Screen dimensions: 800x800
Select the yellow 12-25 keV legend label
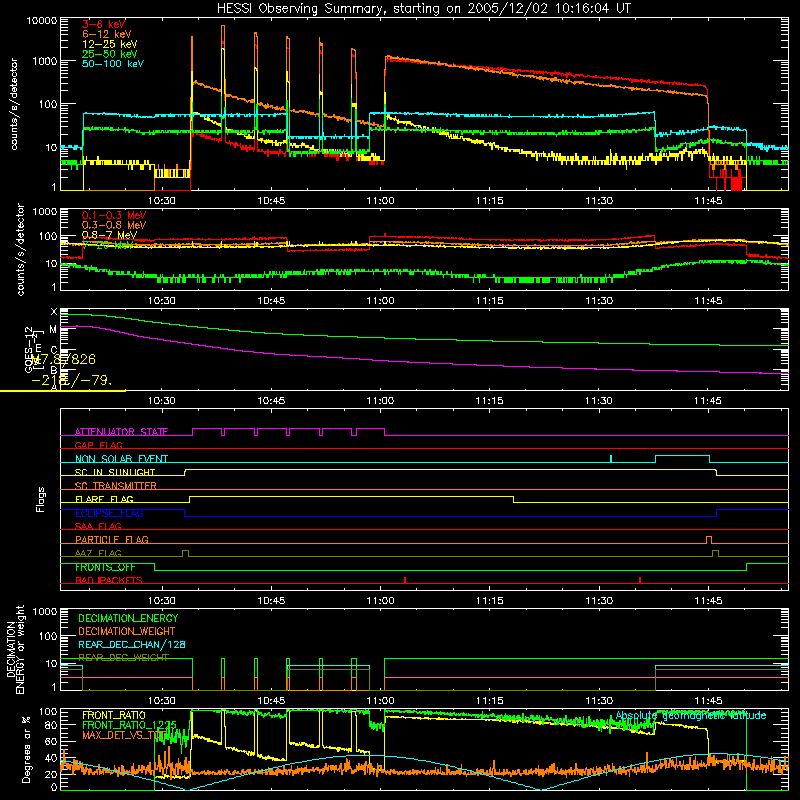point(110,44)
